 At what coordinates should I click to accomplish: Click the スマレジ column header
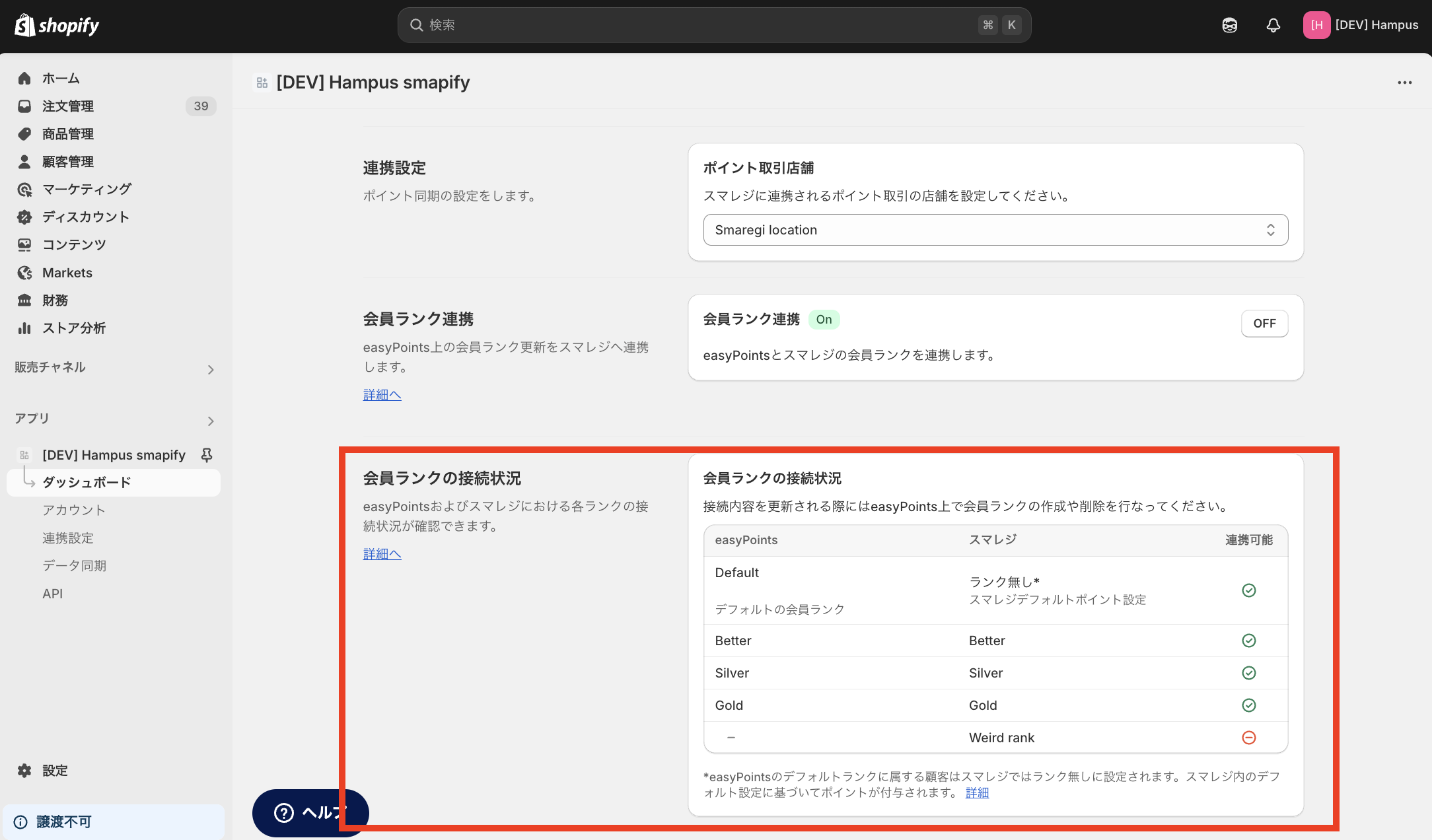pos(993,540)
